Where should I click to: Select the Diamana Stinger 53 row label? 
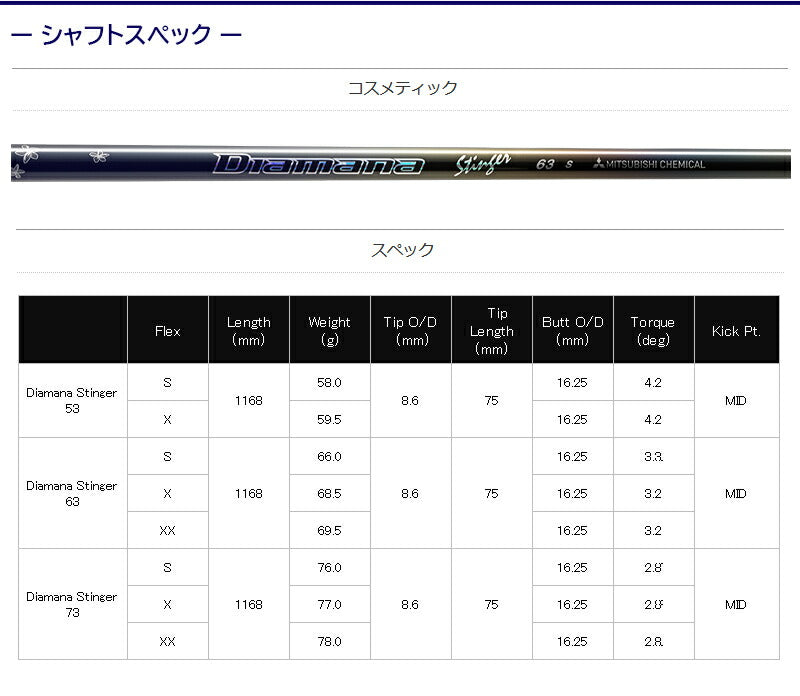(72, 401)
